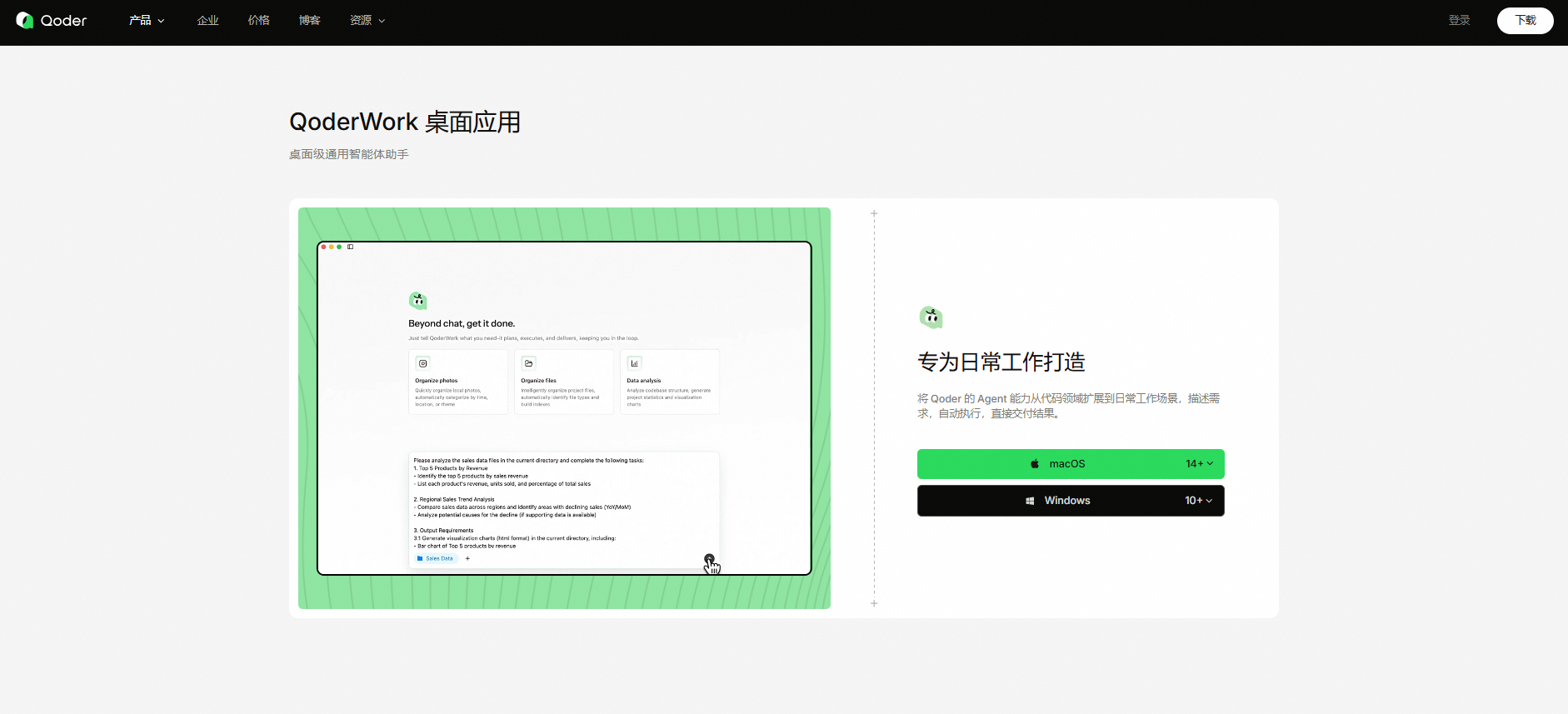Visit the 博客 blog link
Viewport: 1568px width, 714px height.
pos(309,21)
